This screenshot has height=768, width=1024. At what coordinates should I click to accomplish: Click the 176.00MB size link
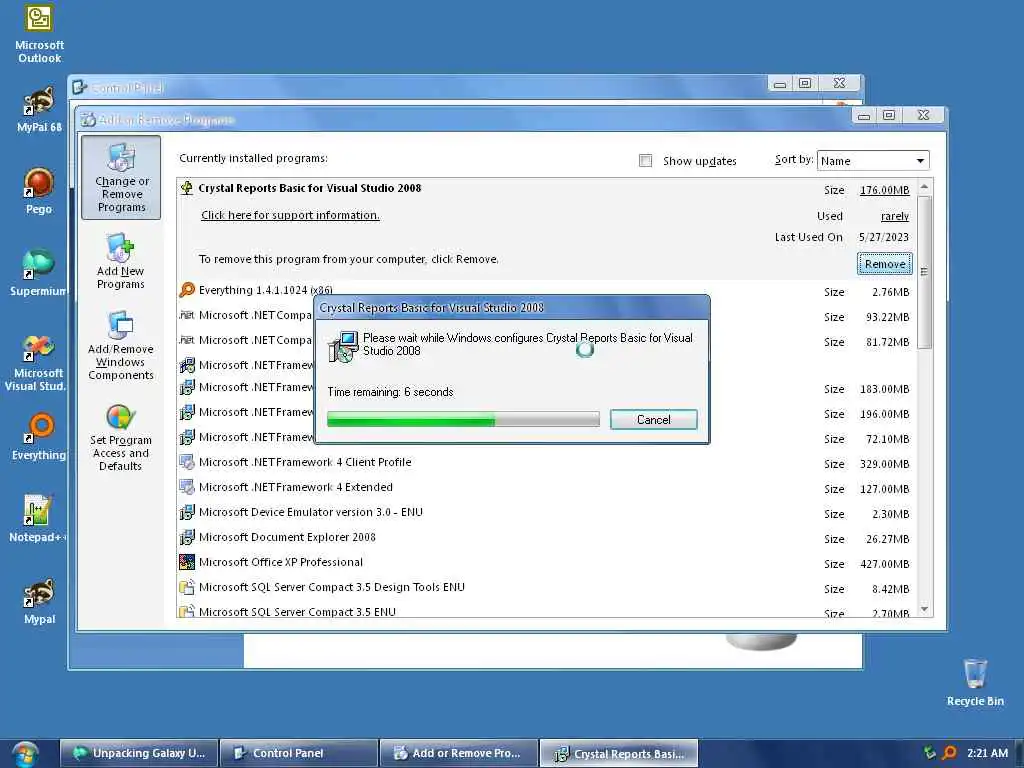point(884,190)
